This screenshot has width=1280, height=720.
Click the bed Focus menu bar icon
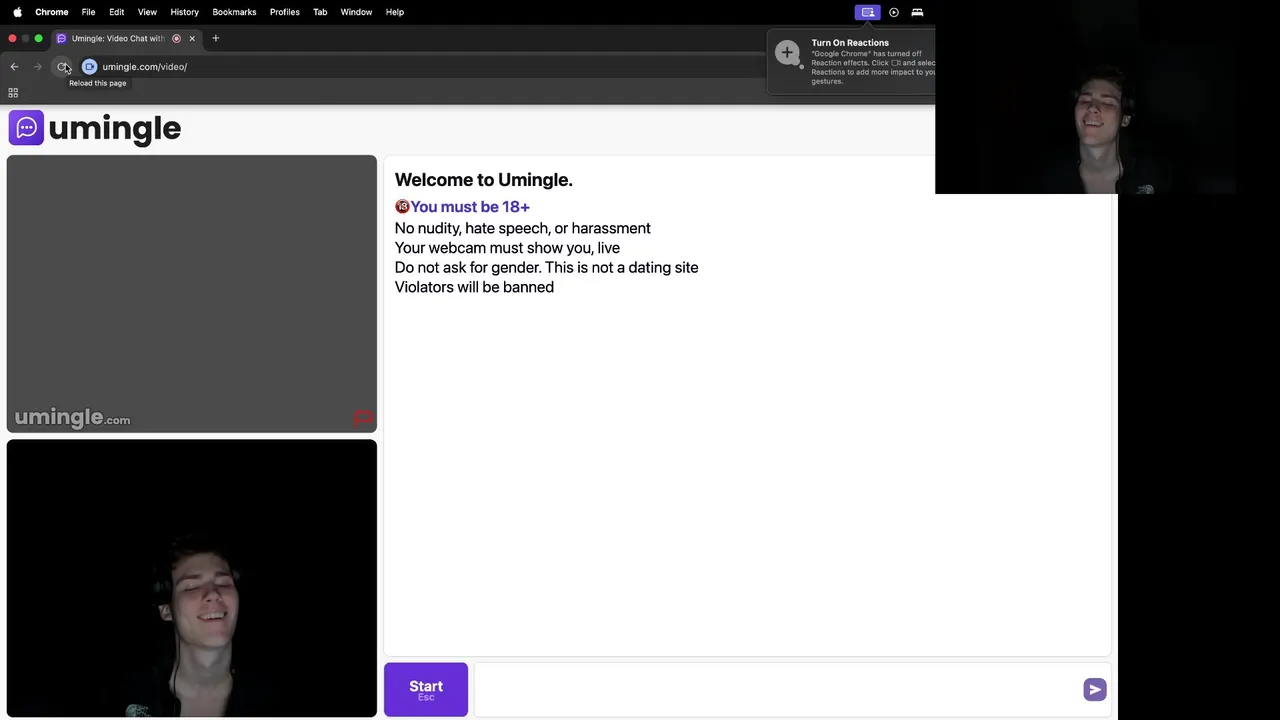[917, 12]
